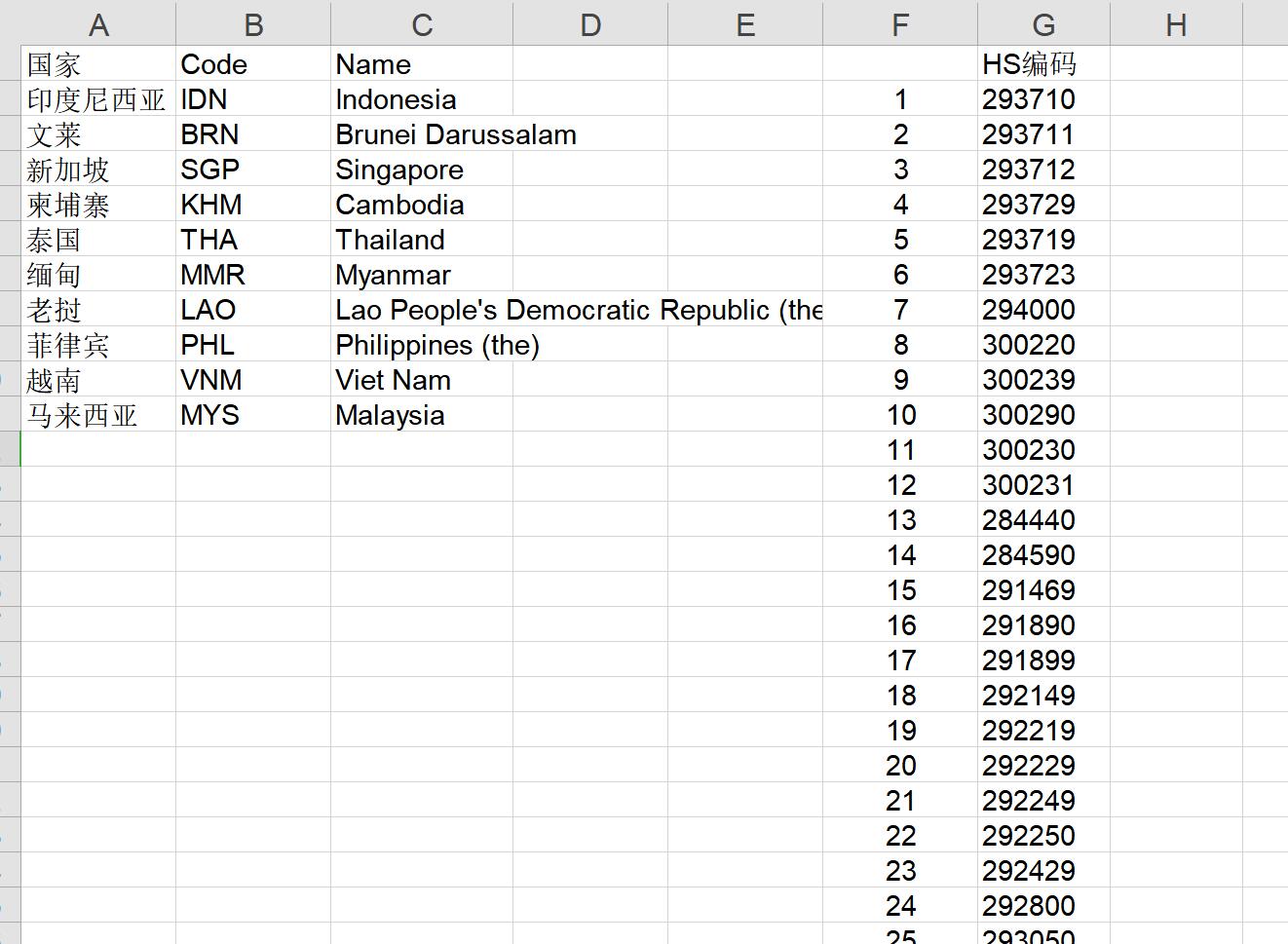Click the HS编码 header cell

pyautogui.click(x=1043, y=63)
